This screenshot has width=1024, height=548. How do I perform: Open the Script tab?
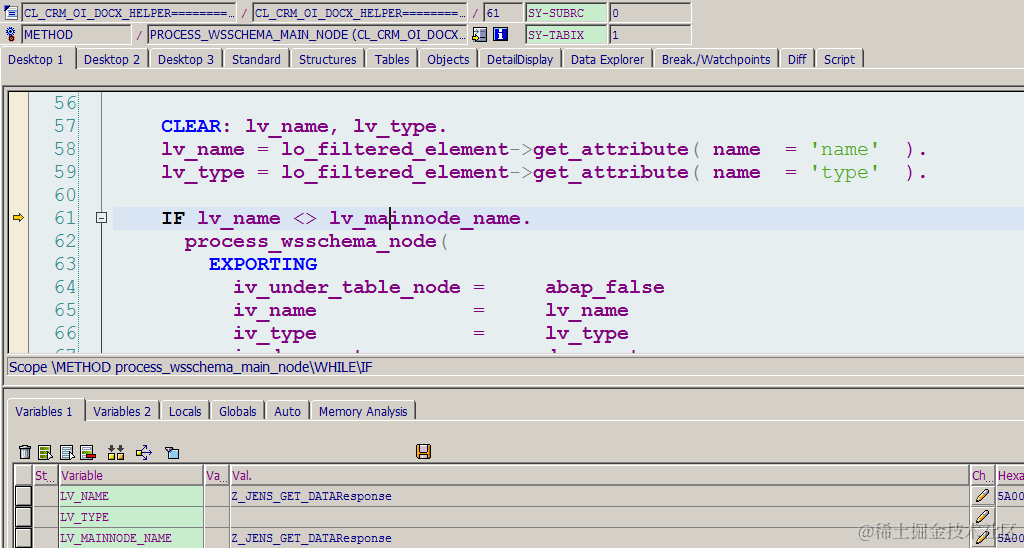[x=839, y=59]
